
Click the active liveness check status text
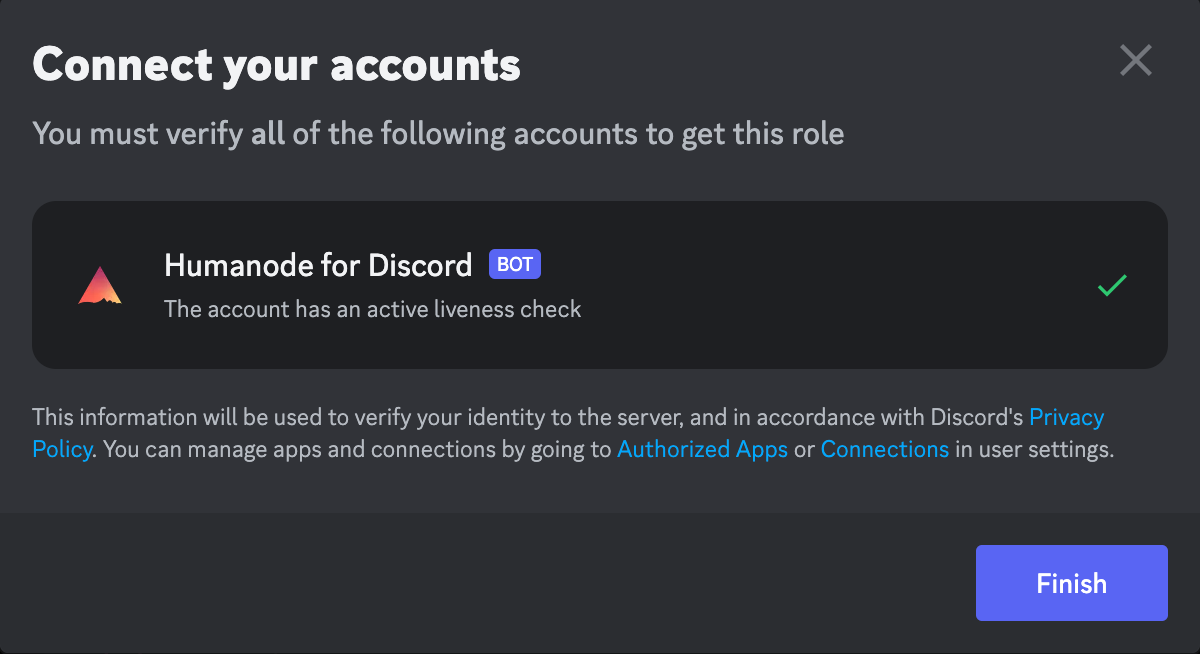pyautogui.click(x=372, y=309)
